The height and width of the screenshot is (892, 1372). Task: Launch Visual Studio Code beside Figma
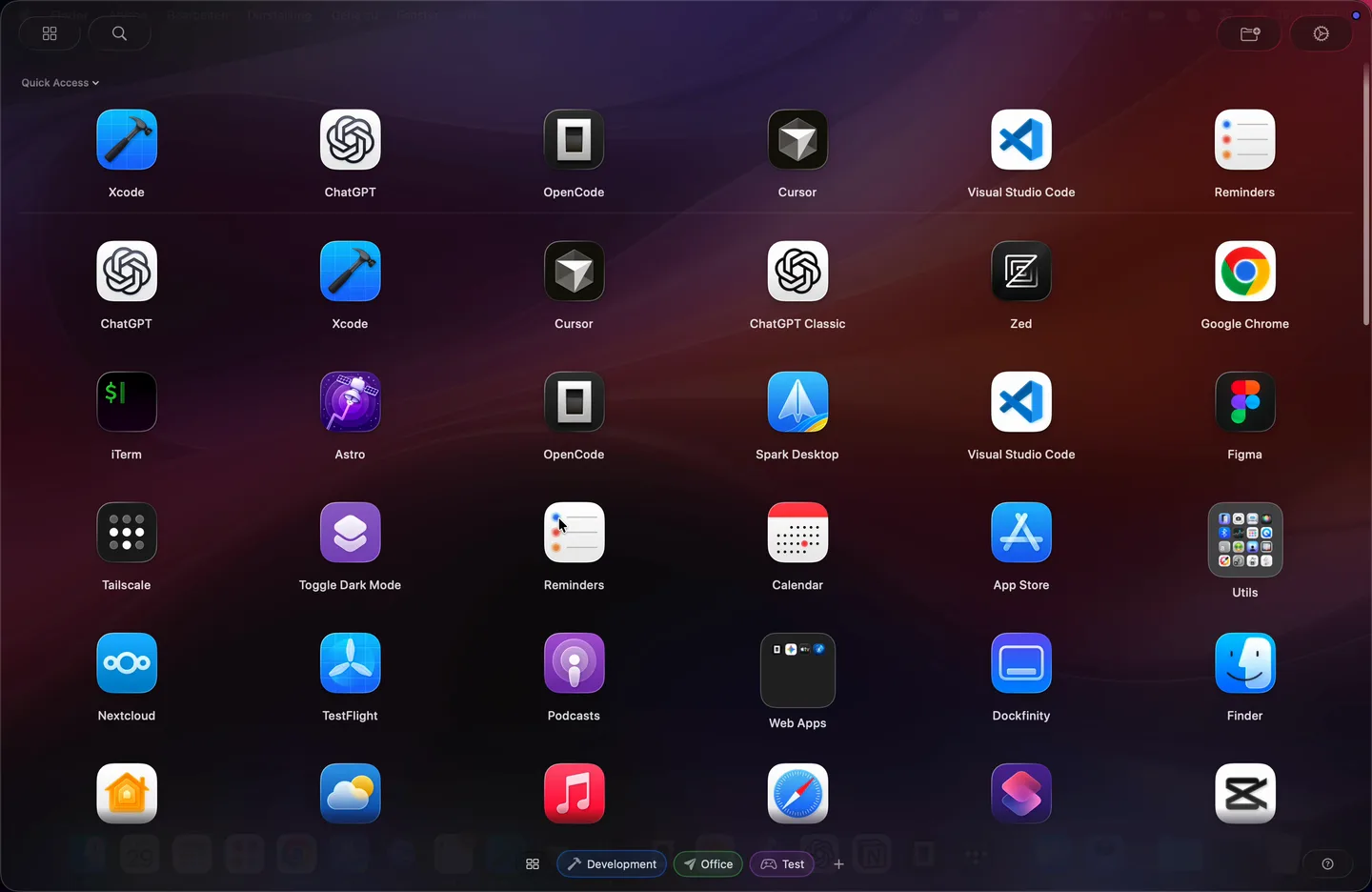pos(1021,402)
